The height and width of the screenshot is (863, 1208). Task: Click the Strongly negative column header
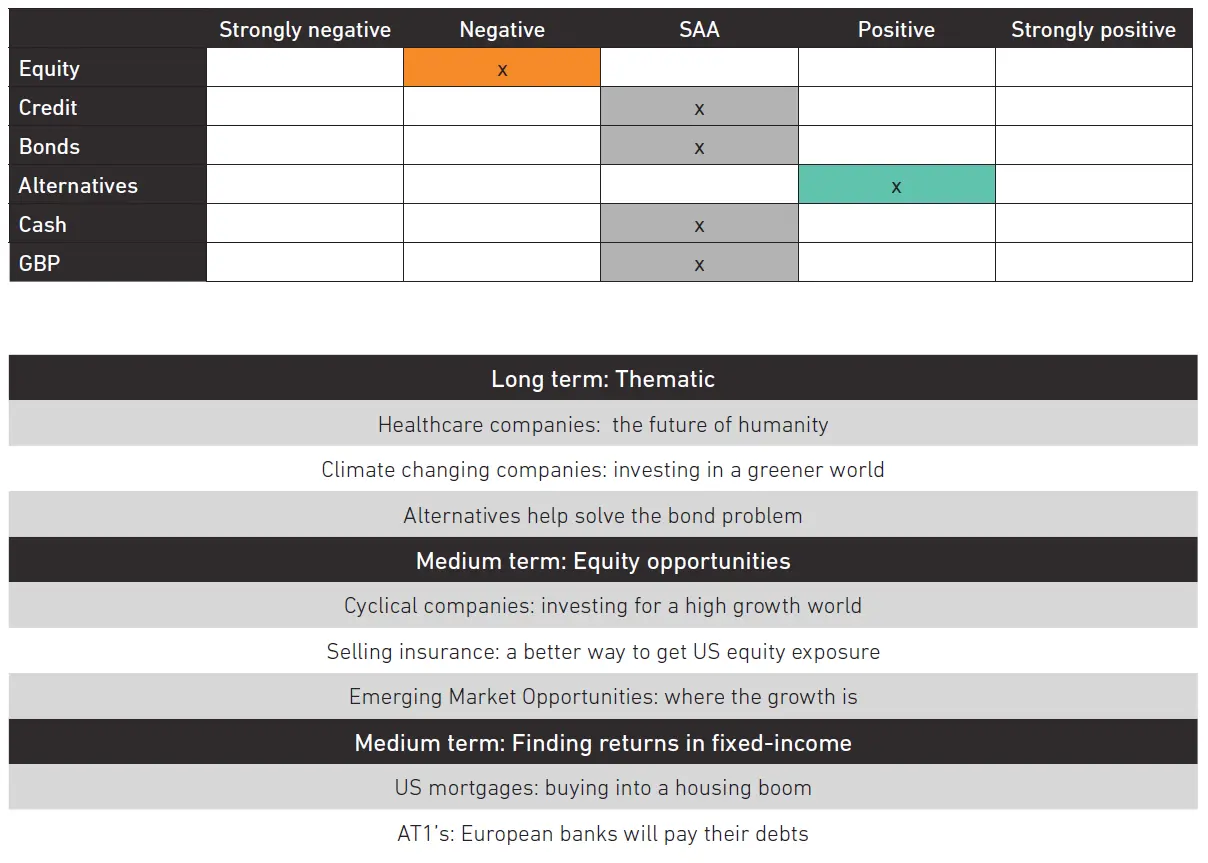pyautogui.click(x=305, y=30)
